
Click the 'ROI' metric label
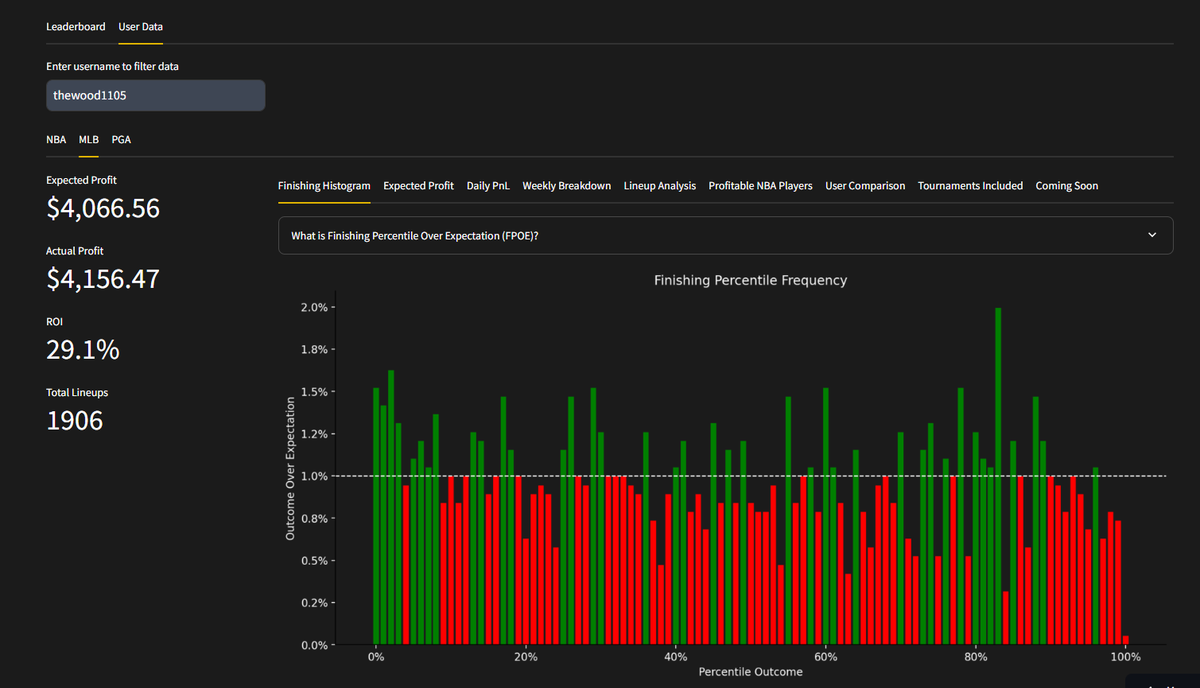54,321
